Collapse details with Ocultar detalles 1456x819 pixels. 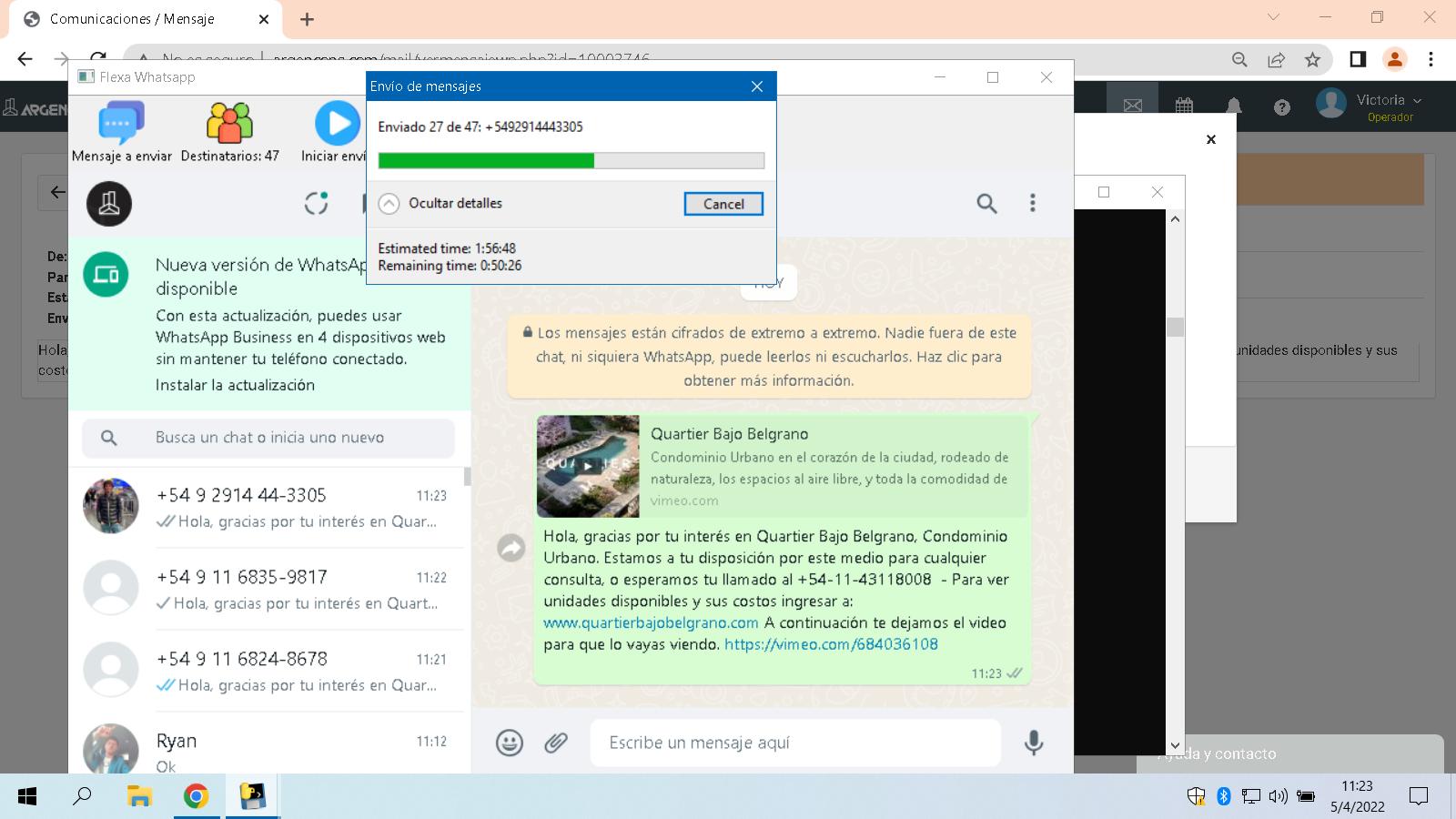(440, 203)
